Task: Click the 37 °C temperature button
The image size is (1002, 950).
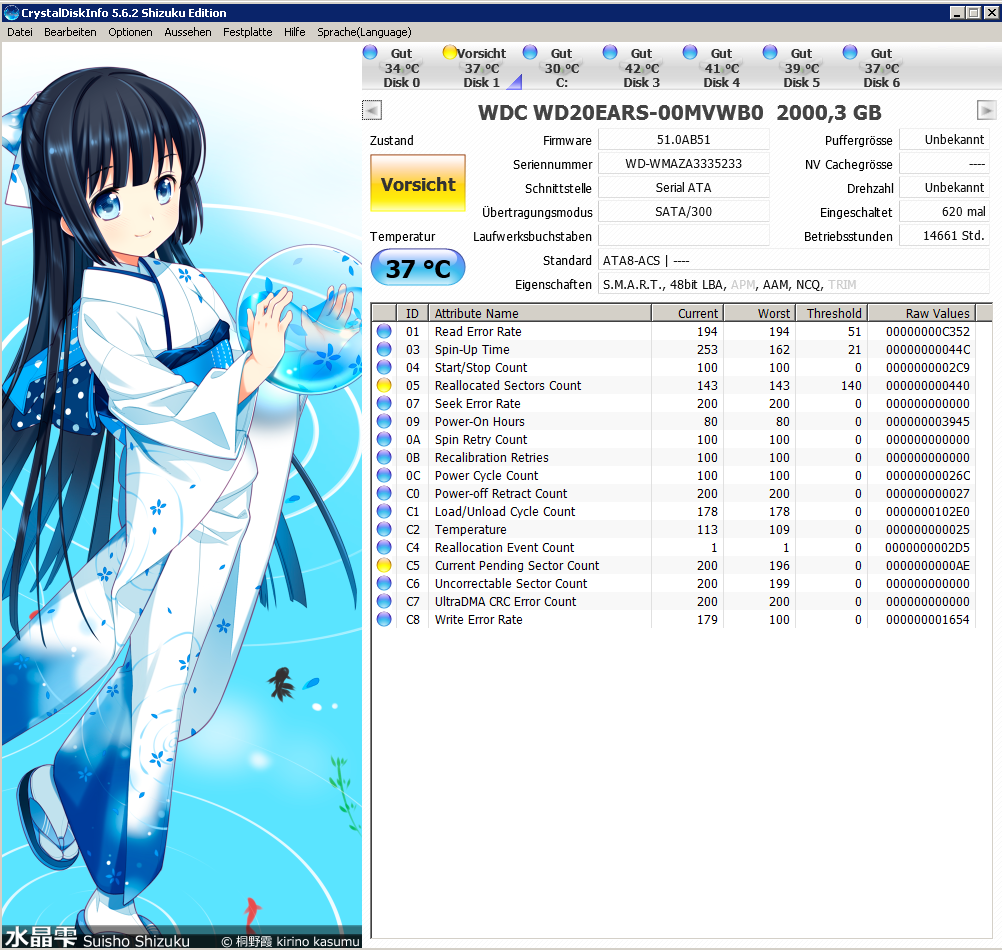Action: pos(418,268)
